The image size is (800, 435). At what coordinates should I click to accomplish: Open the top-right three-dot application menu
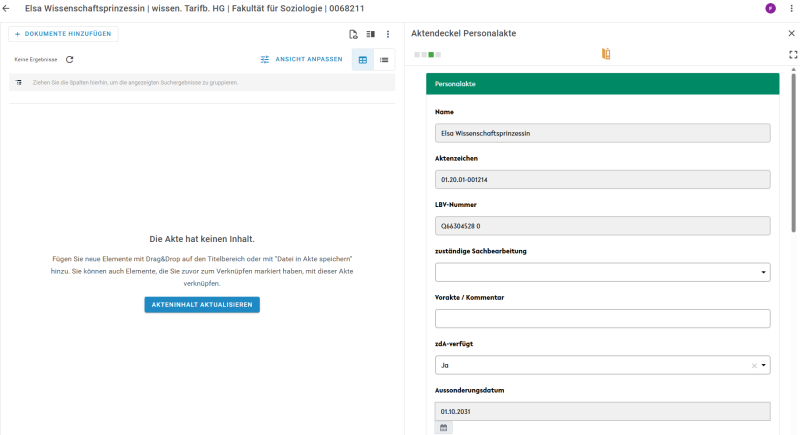pyautogui.click(x=791, y=9)
